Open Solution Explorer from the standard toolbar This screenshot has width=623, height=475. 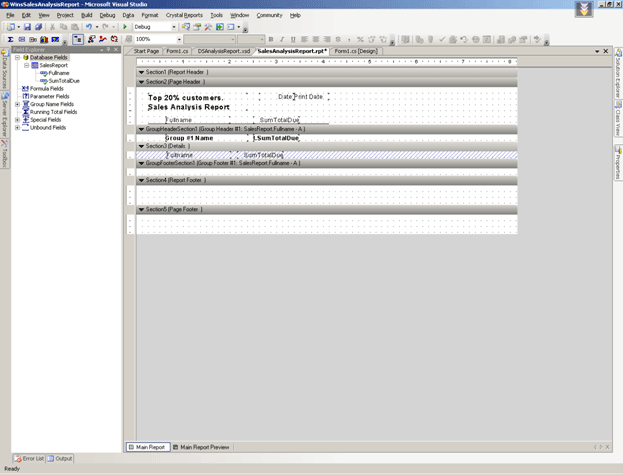click(x=186, y=27)
